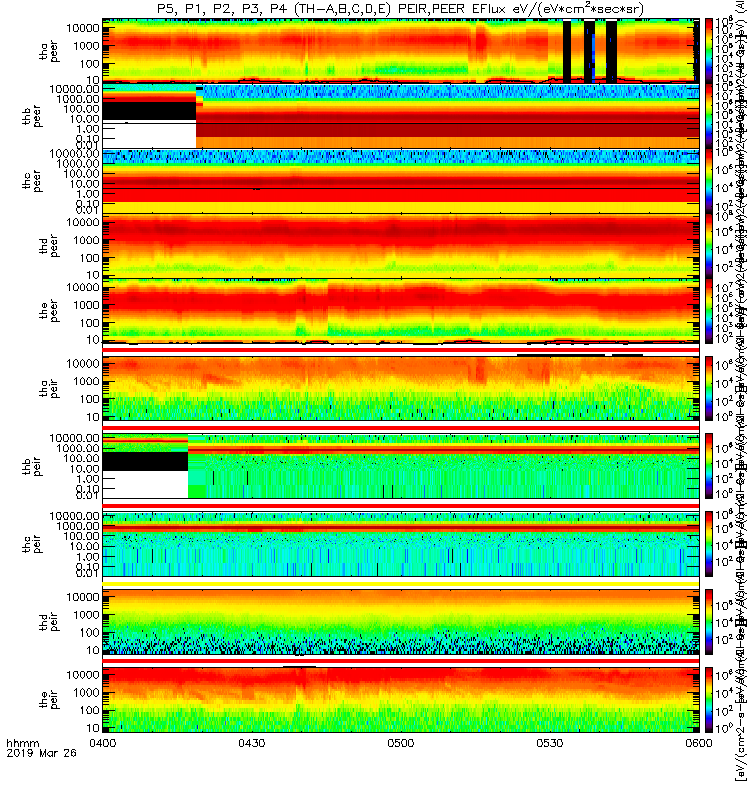750x800 pixels.
Task: Click the 100.00 tick of thb peir axis
Action: click(81, 458)
